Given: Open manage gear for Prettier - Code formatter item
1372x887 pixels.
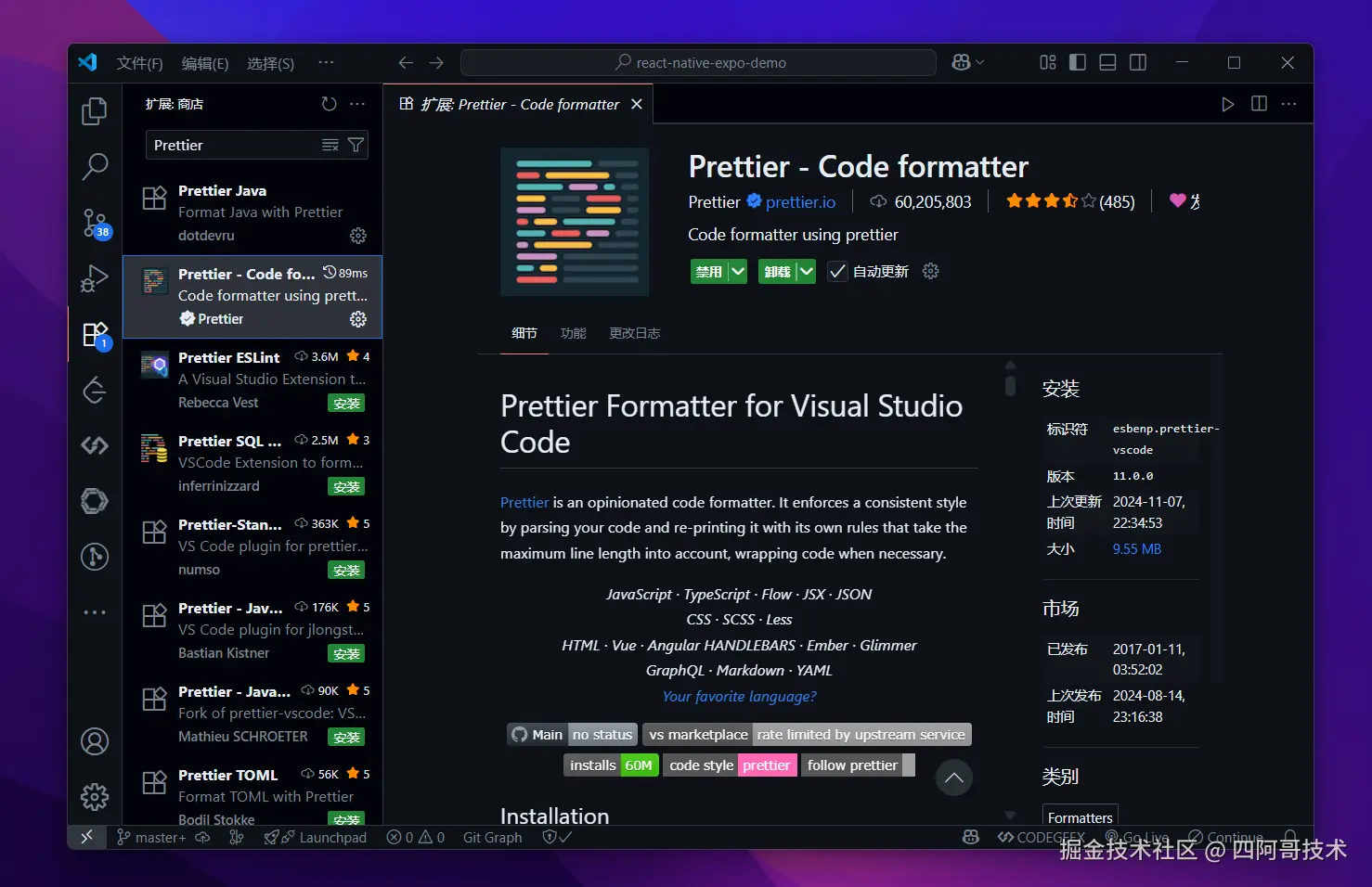Looking at the screenshot, I should [x=358, y=319].
